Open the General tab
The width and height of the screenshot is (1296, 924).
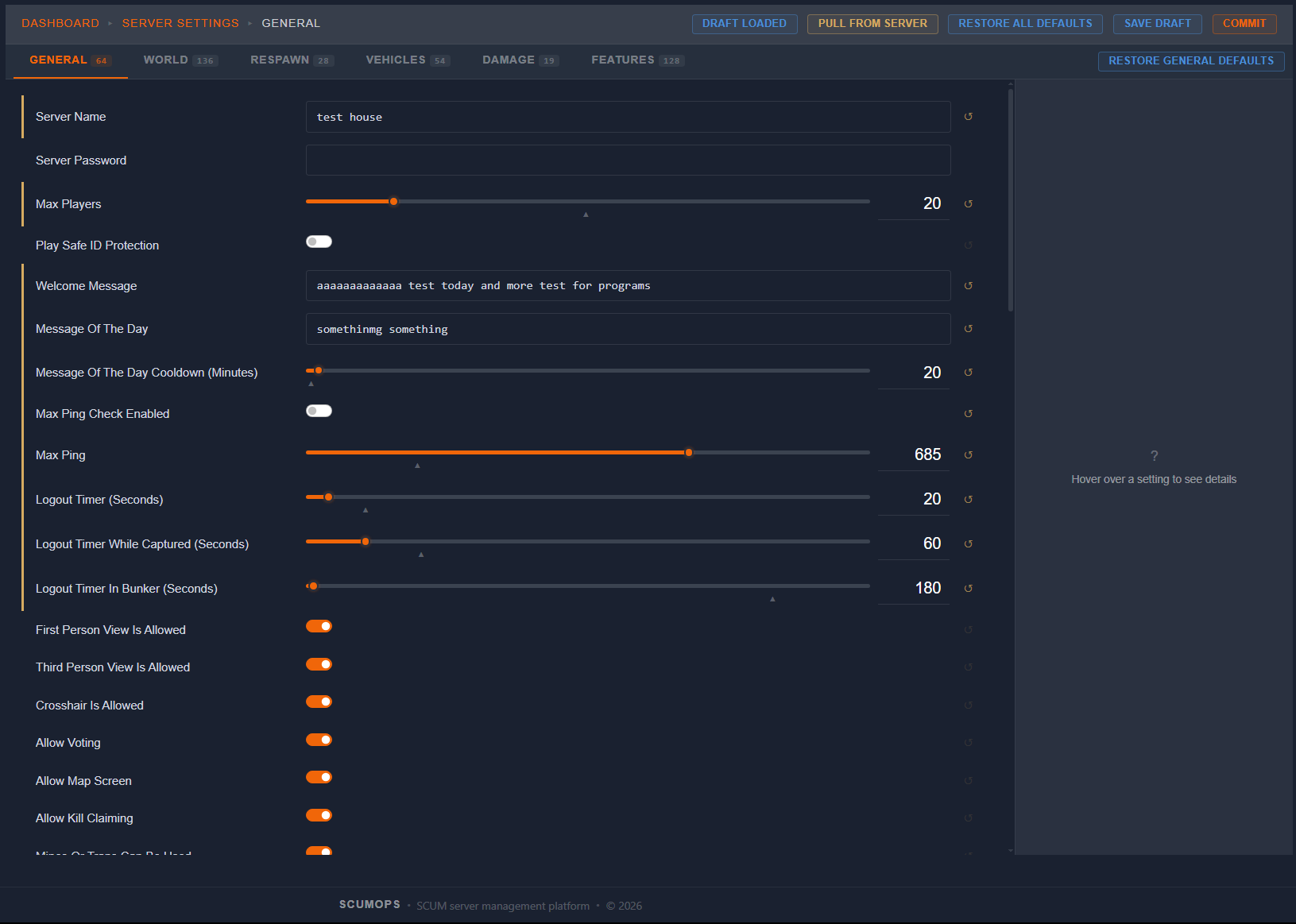click(x=70, y=60)
